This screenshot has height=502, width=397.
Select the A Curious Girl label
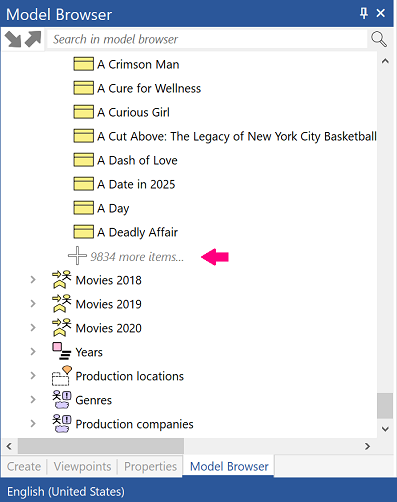[x=133, y=112]
